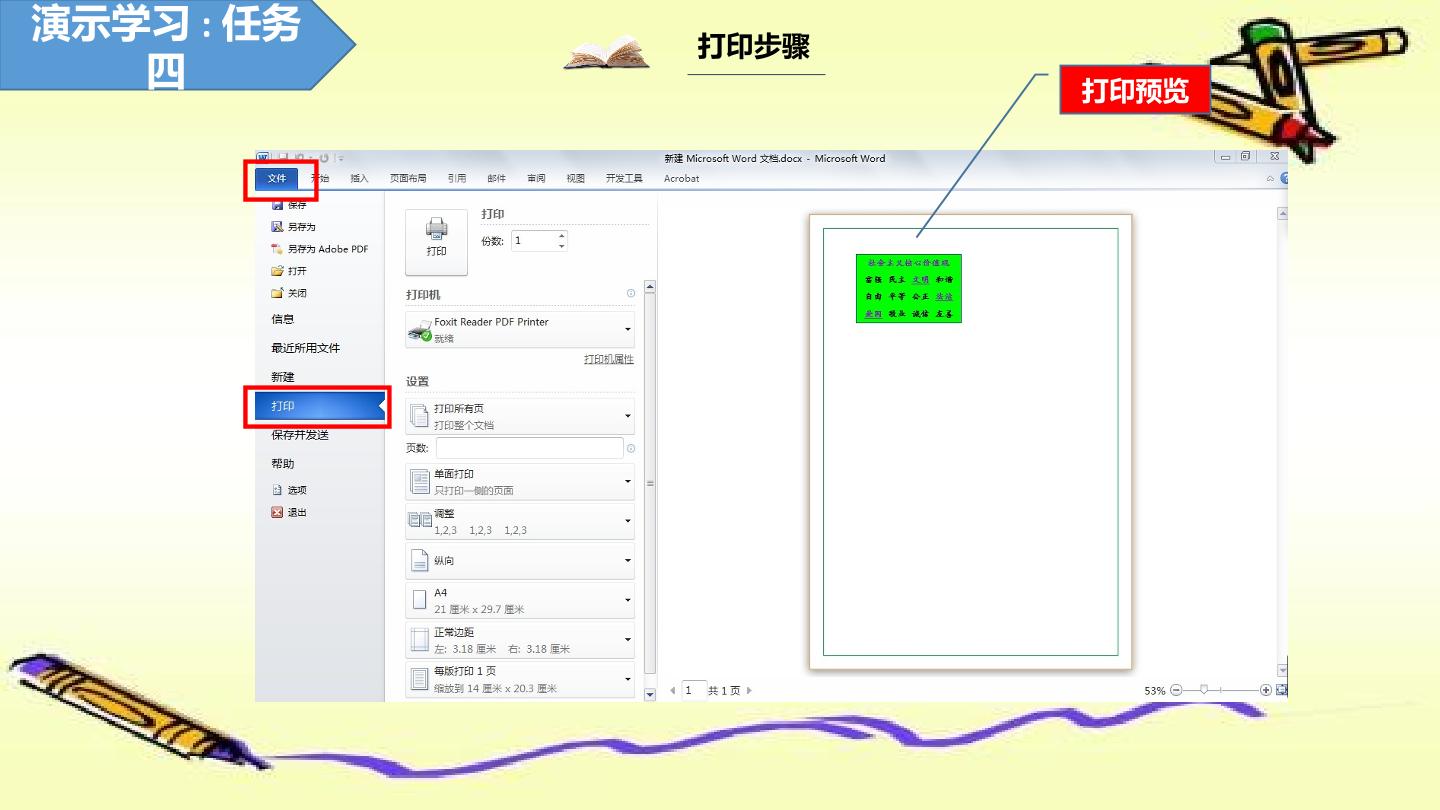The width and height of the screenshot is (1440, 810).
Task: Click the zoom in plus icon
Action: (x=1266, y=690)
